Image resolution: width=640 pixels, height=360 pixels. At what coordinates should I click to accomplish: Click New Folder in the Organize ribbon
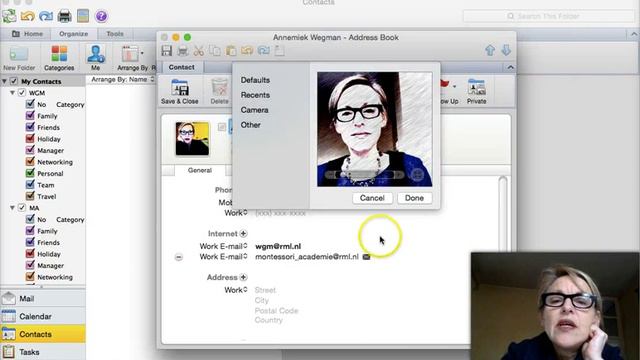pyautogui.click(x=19, y=58)
